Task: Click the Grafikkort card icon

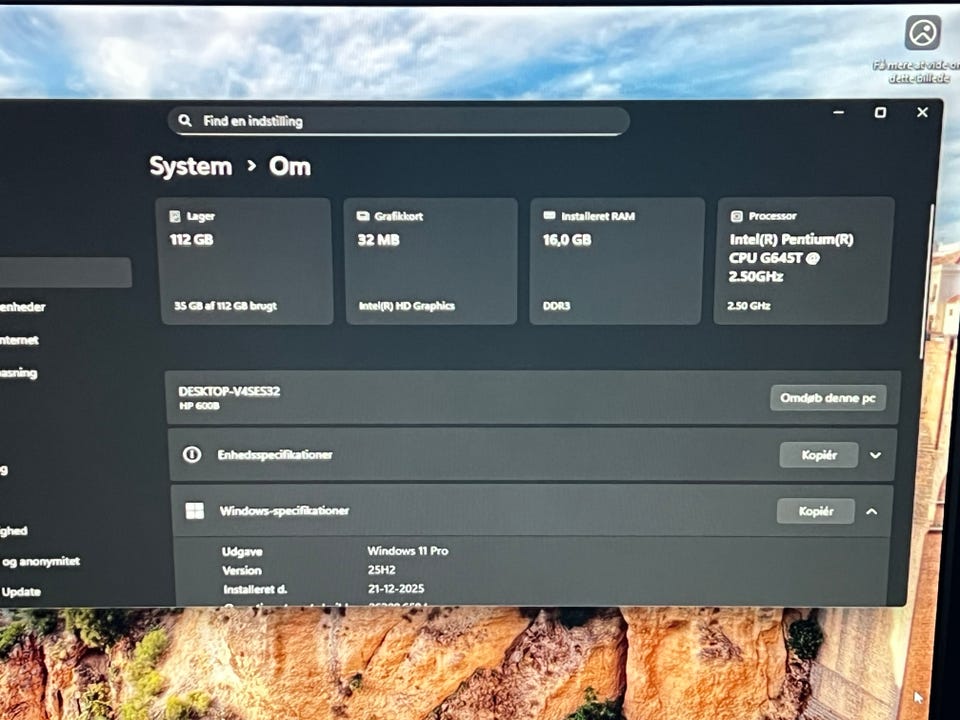Action: pyautogui.click(x=363, y=216)
